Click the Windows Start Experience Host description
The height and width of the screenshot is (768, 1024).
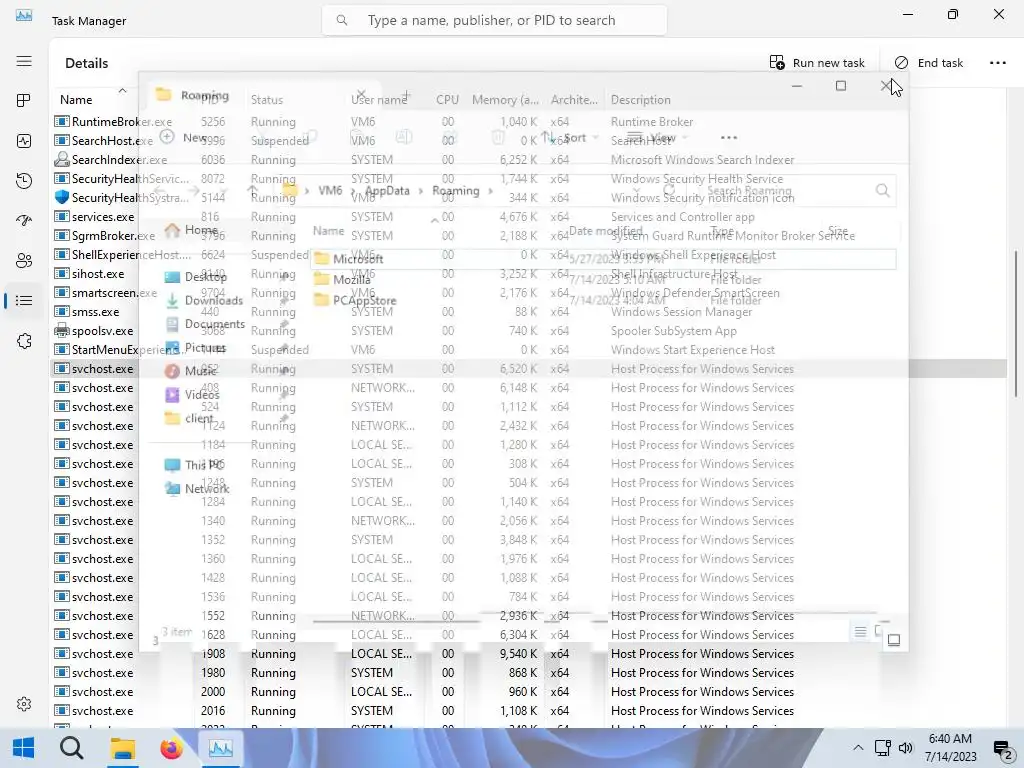click(693, 349)
